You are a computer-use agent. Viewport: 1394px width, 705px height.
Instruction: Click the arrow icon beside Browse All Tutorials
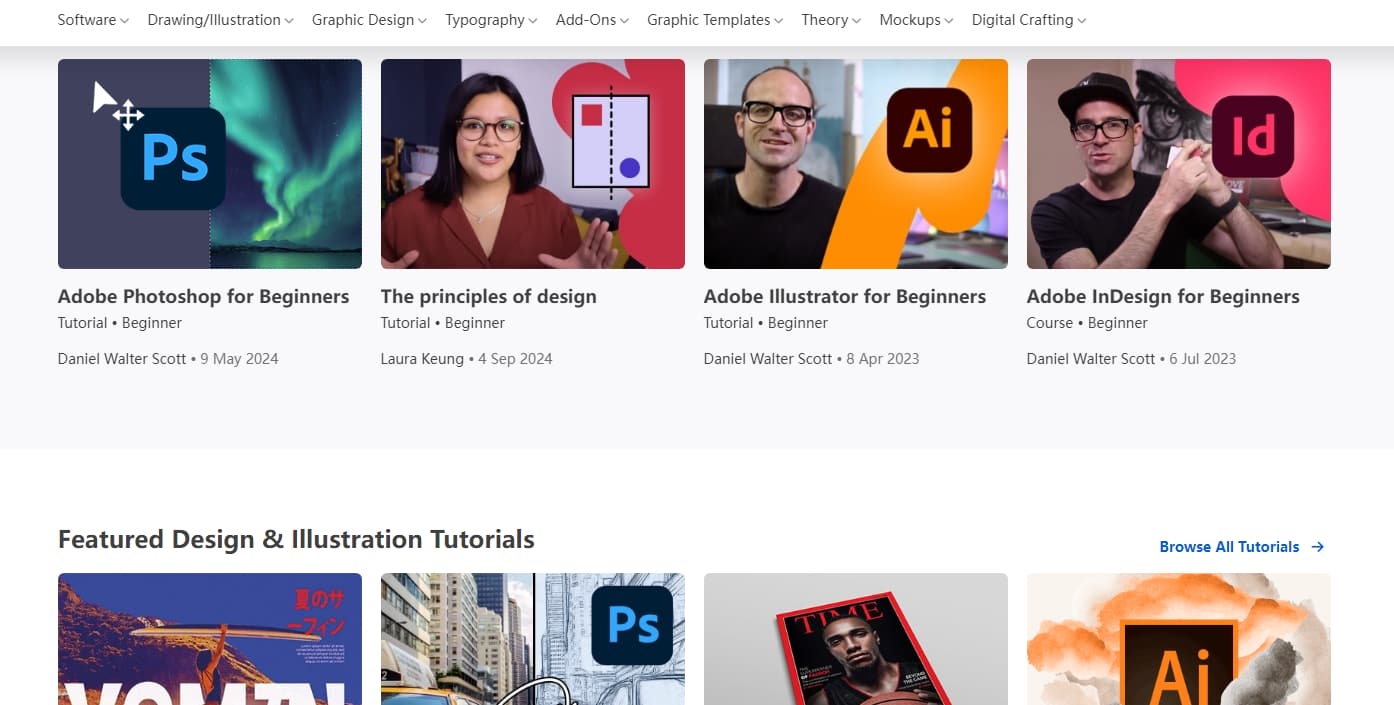point(1318,547)
